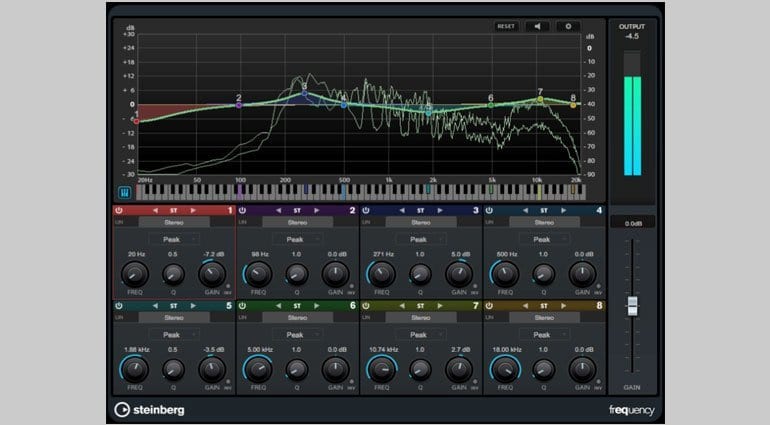Select EQ node 7 on the curve
This screenshot has width=770, height=425.
click(x=540, y=99)
